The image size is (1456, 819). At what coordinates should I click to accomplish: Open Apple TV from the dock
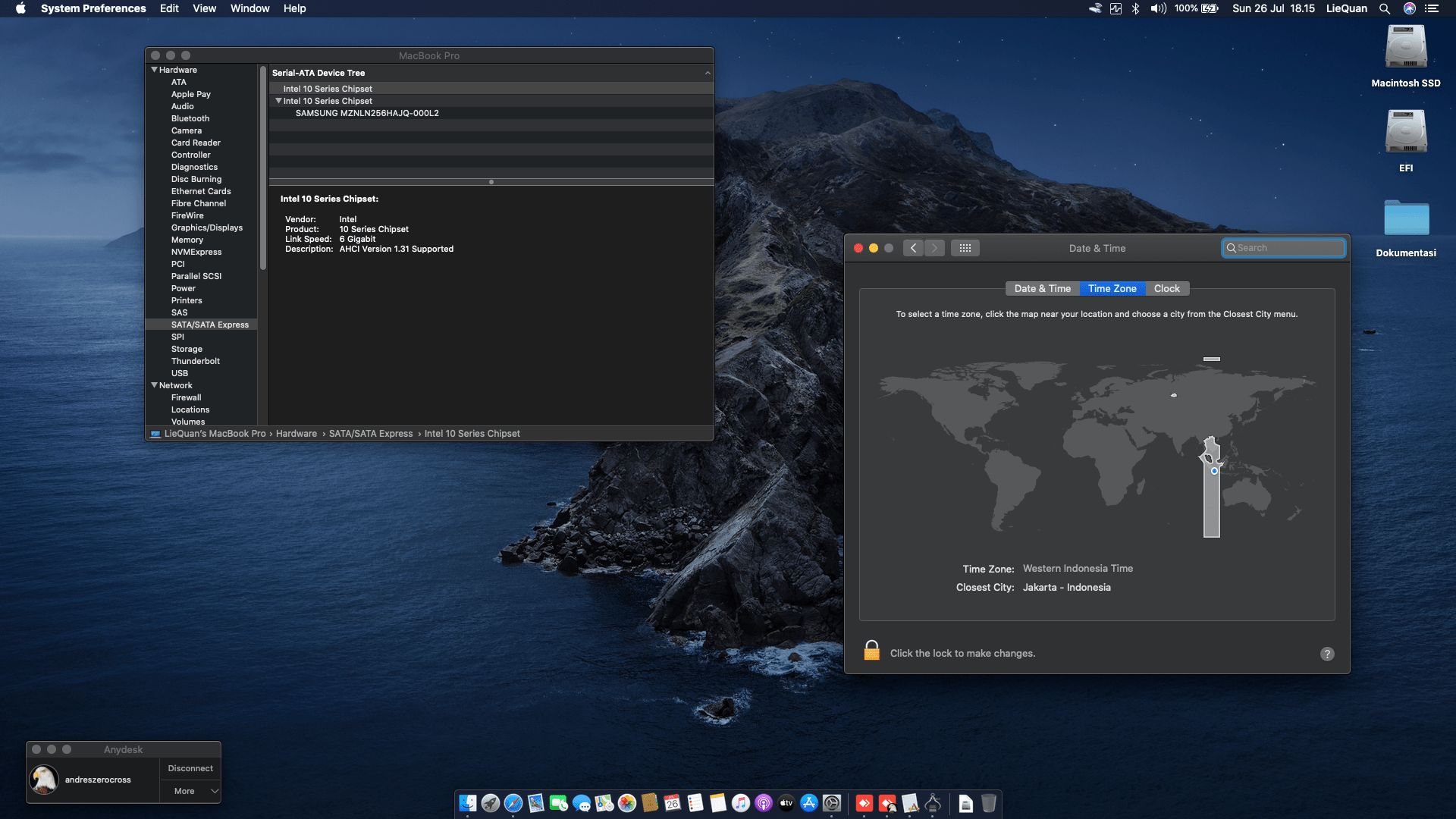[786, 803]
